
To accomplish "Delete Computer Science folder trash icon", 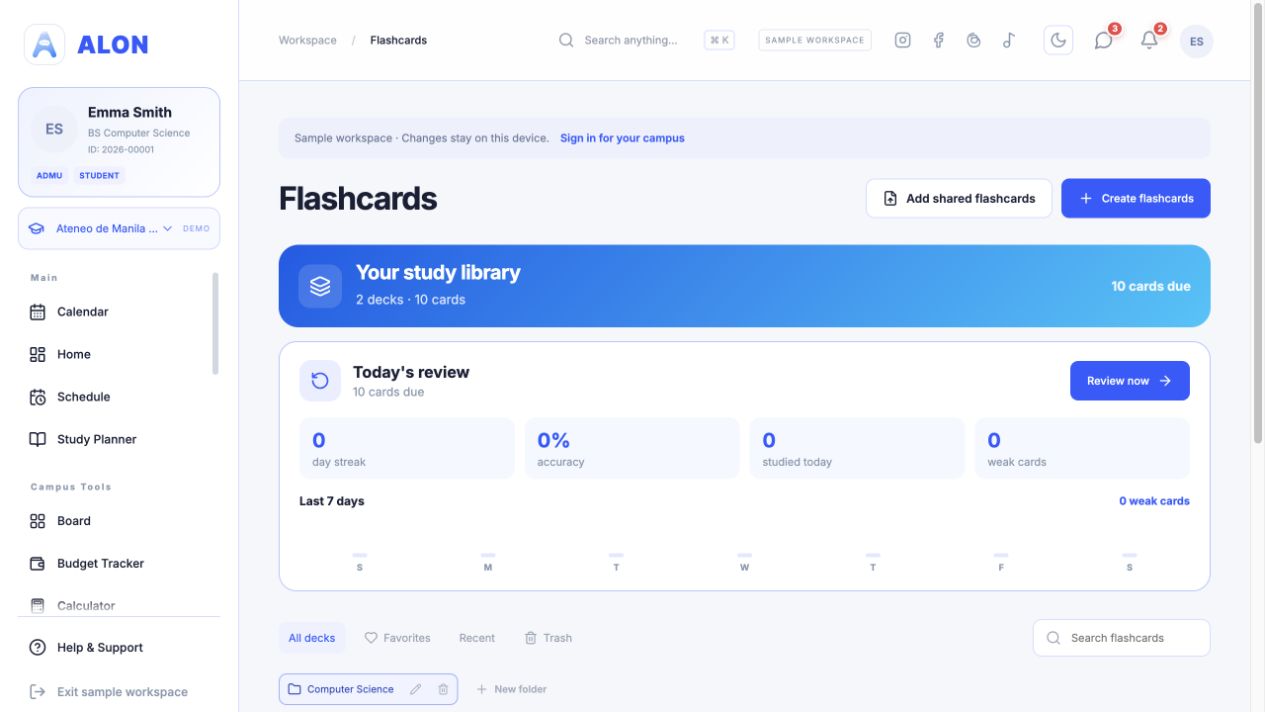I will pos(443,689).
